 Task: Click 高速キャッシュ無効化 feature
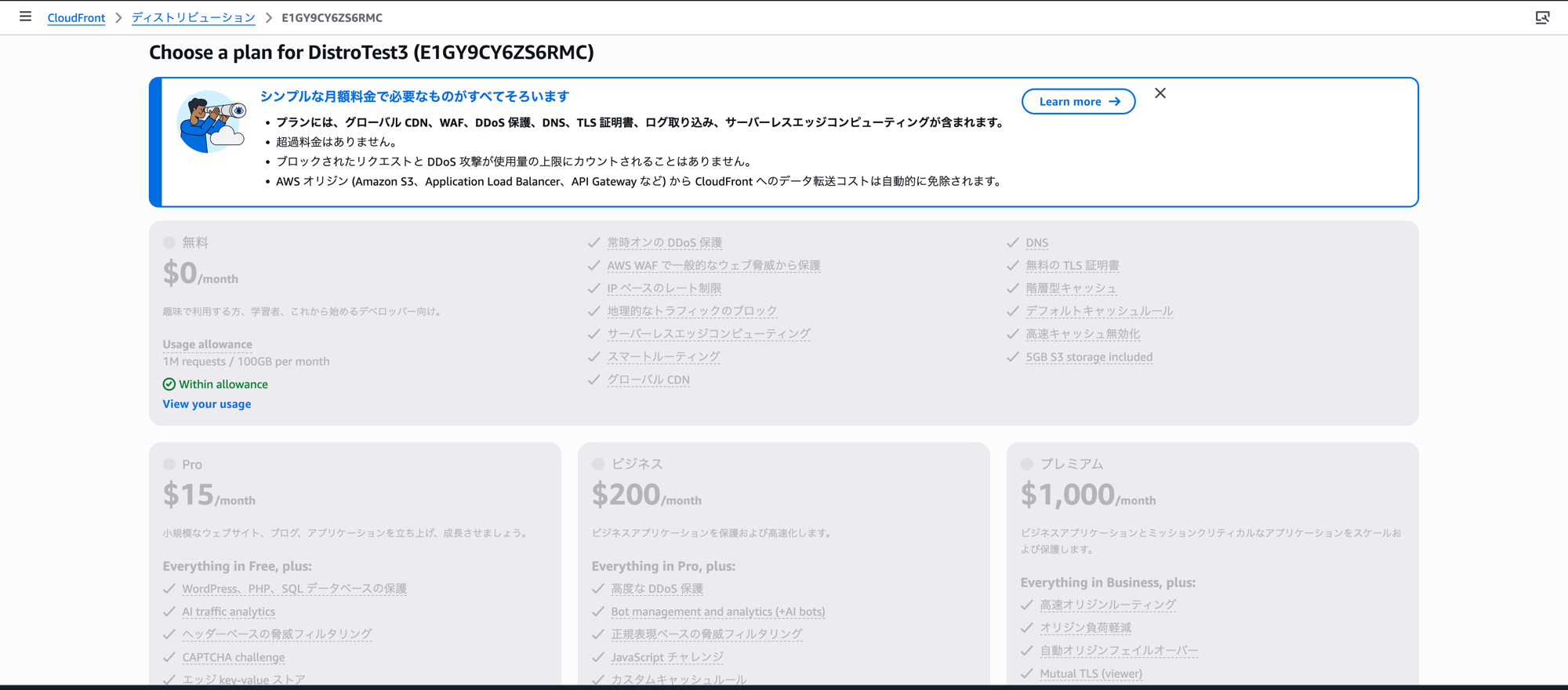pyautogui.click(x=1083, y=334)
